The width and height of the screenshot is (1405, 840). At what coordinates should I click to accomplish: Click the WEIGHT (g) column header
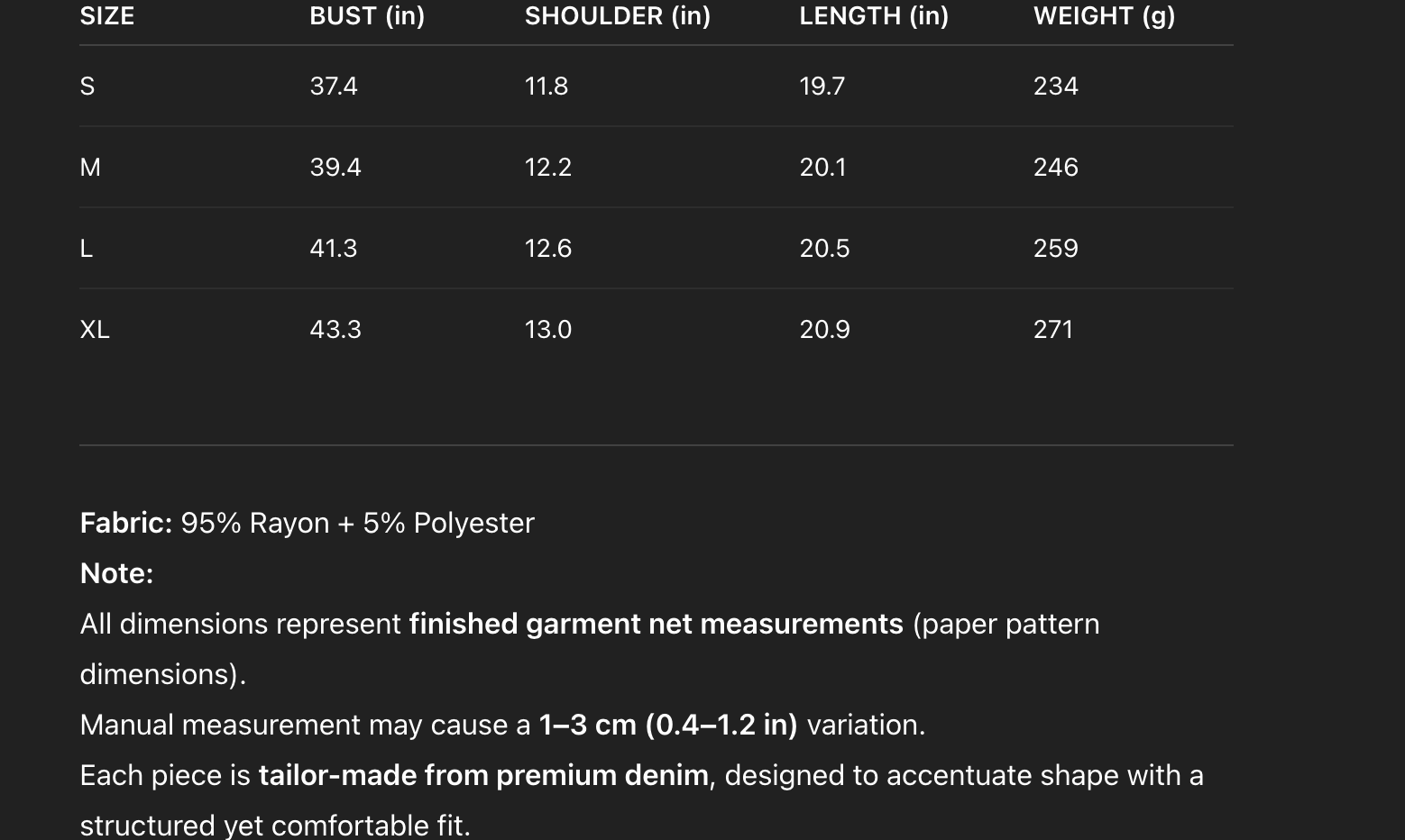(x=1104, y=16)
